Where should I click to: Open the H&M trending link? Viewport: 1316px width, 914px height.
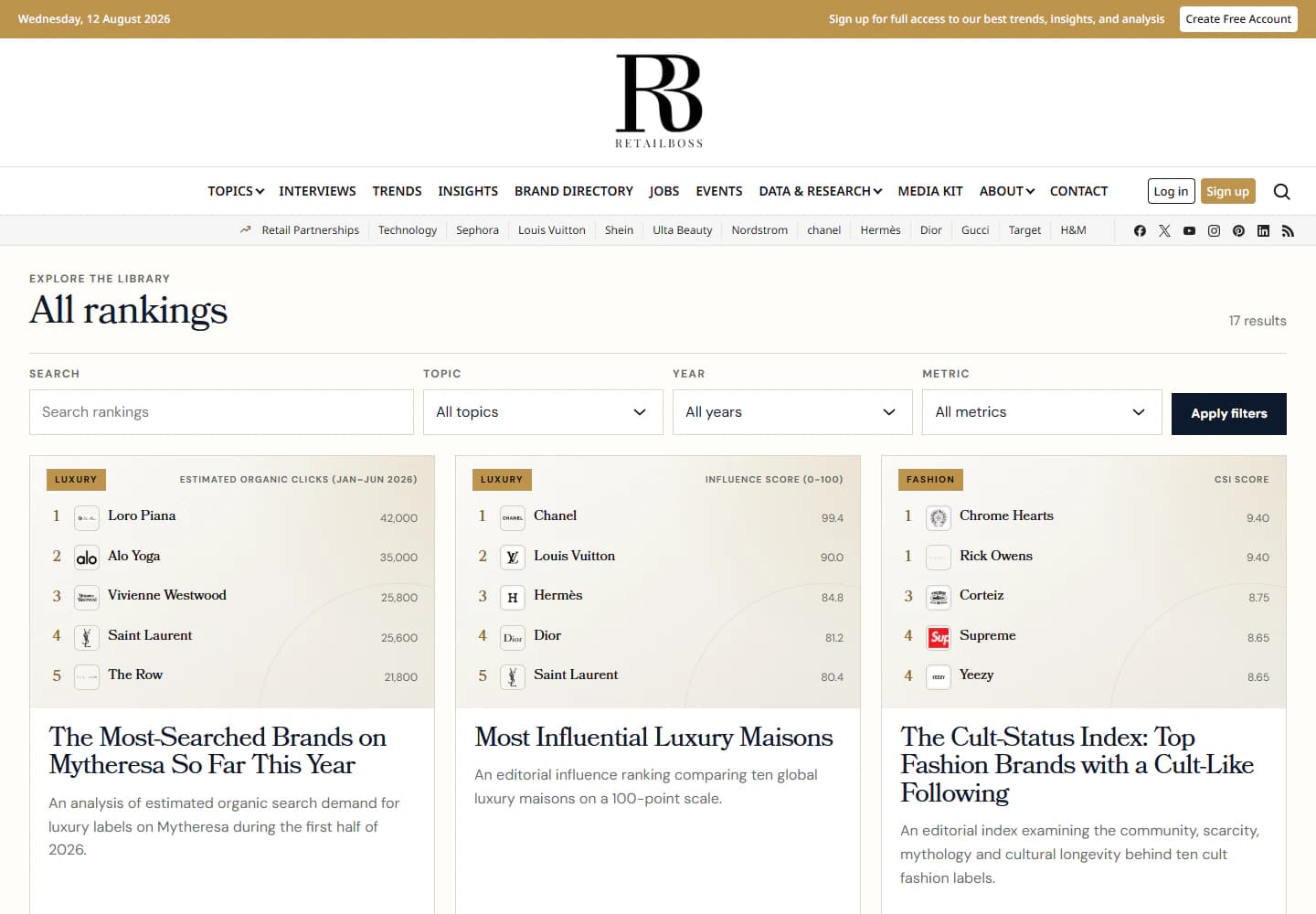[x=1073, y=230]
